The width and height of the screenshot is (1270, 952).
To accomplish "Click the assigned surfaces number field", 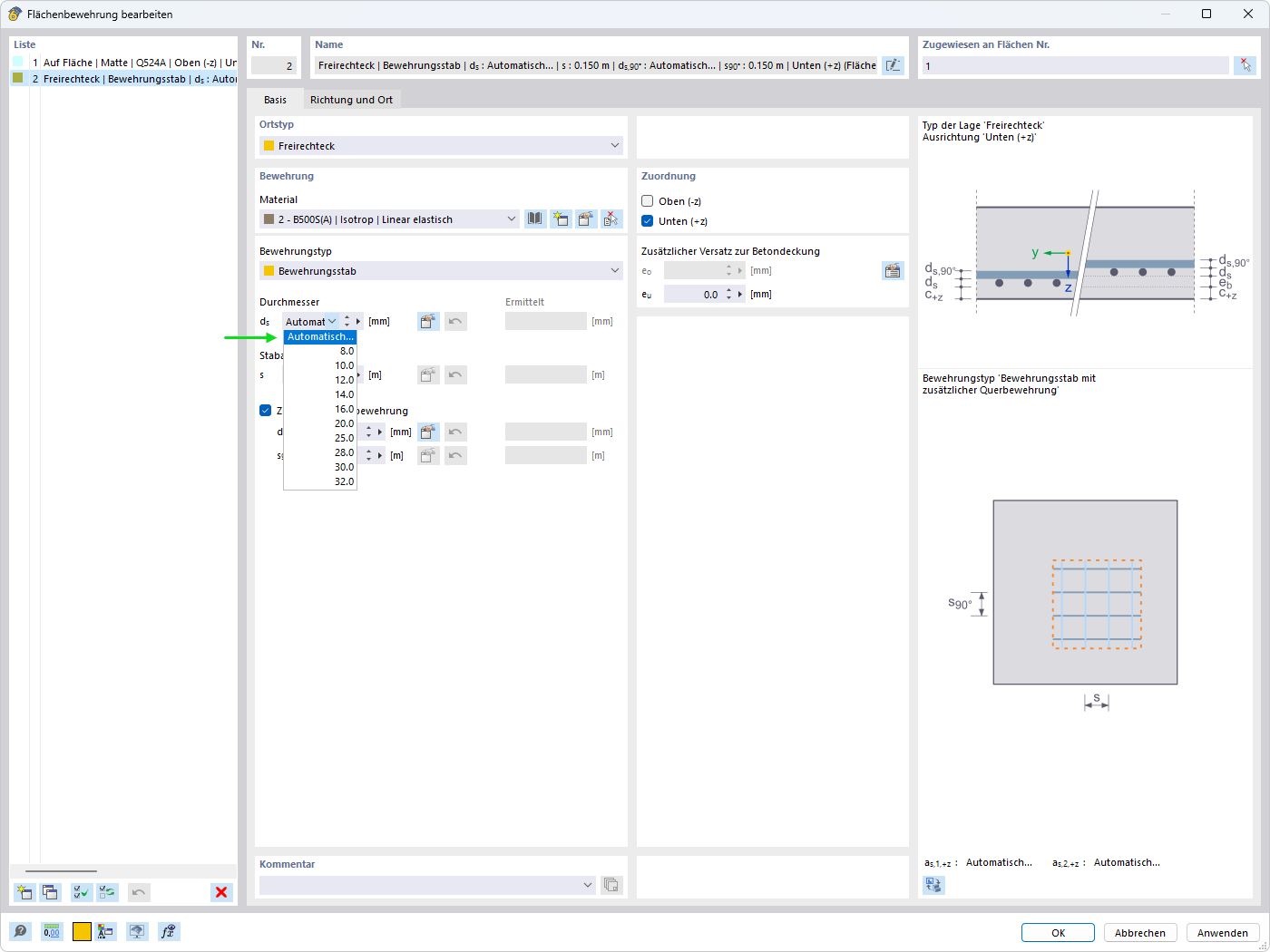I will coord(1076,65).
